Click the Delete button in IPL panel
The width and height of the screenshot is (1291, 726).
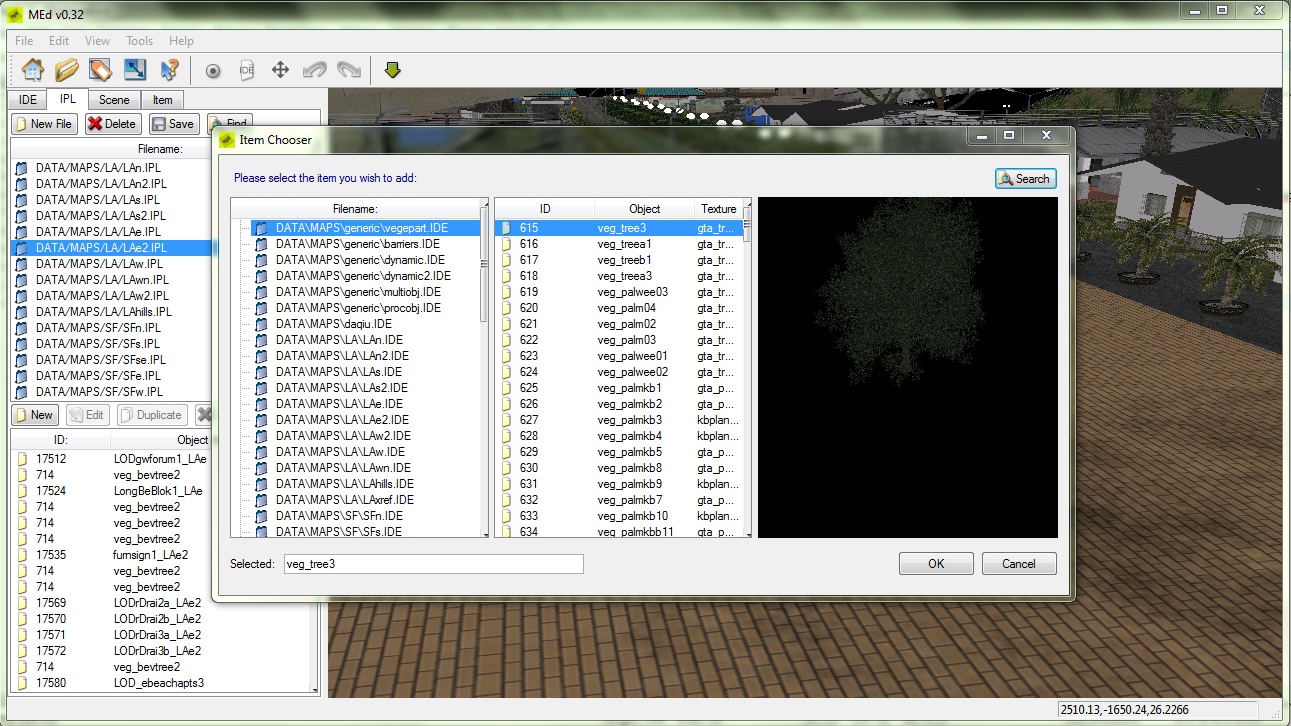(112, 124)
